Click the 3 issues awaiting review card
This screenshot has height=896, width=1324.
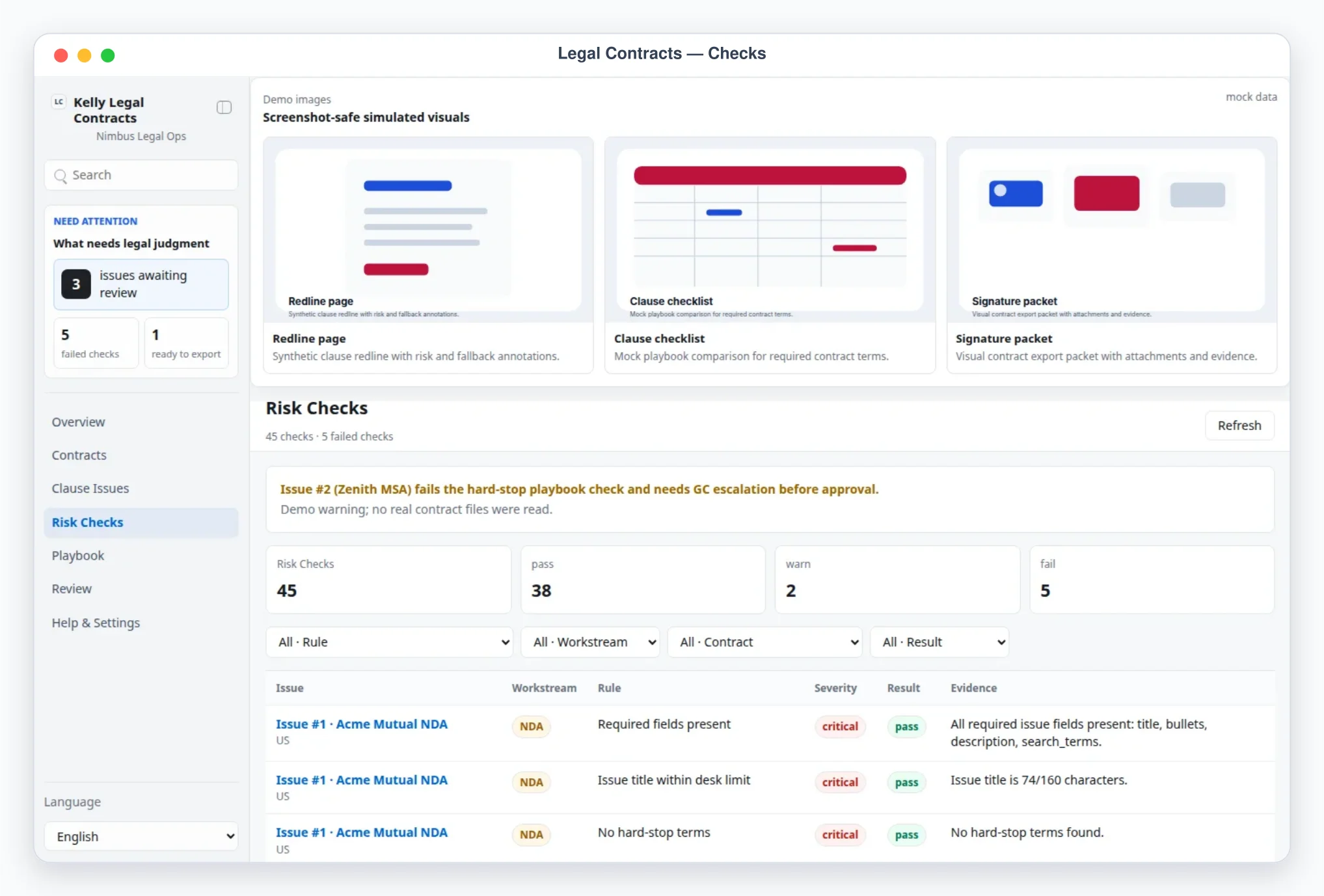141,284
